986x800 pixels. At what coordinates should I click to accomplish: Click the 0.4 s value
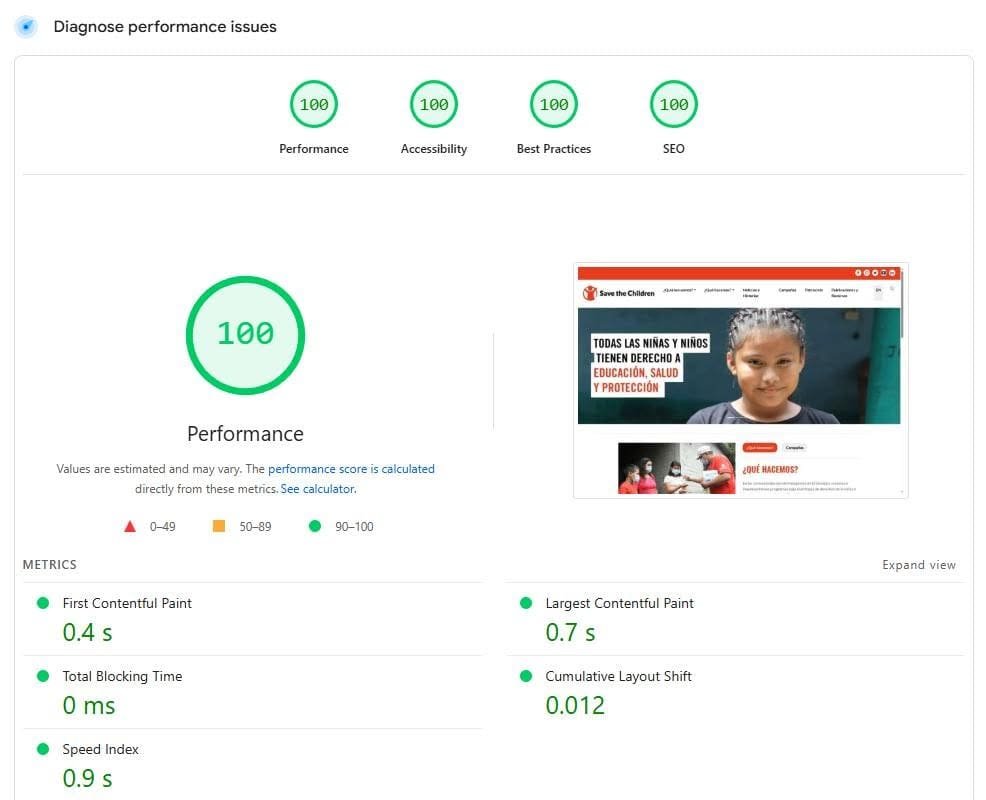[x=87, y=633]
